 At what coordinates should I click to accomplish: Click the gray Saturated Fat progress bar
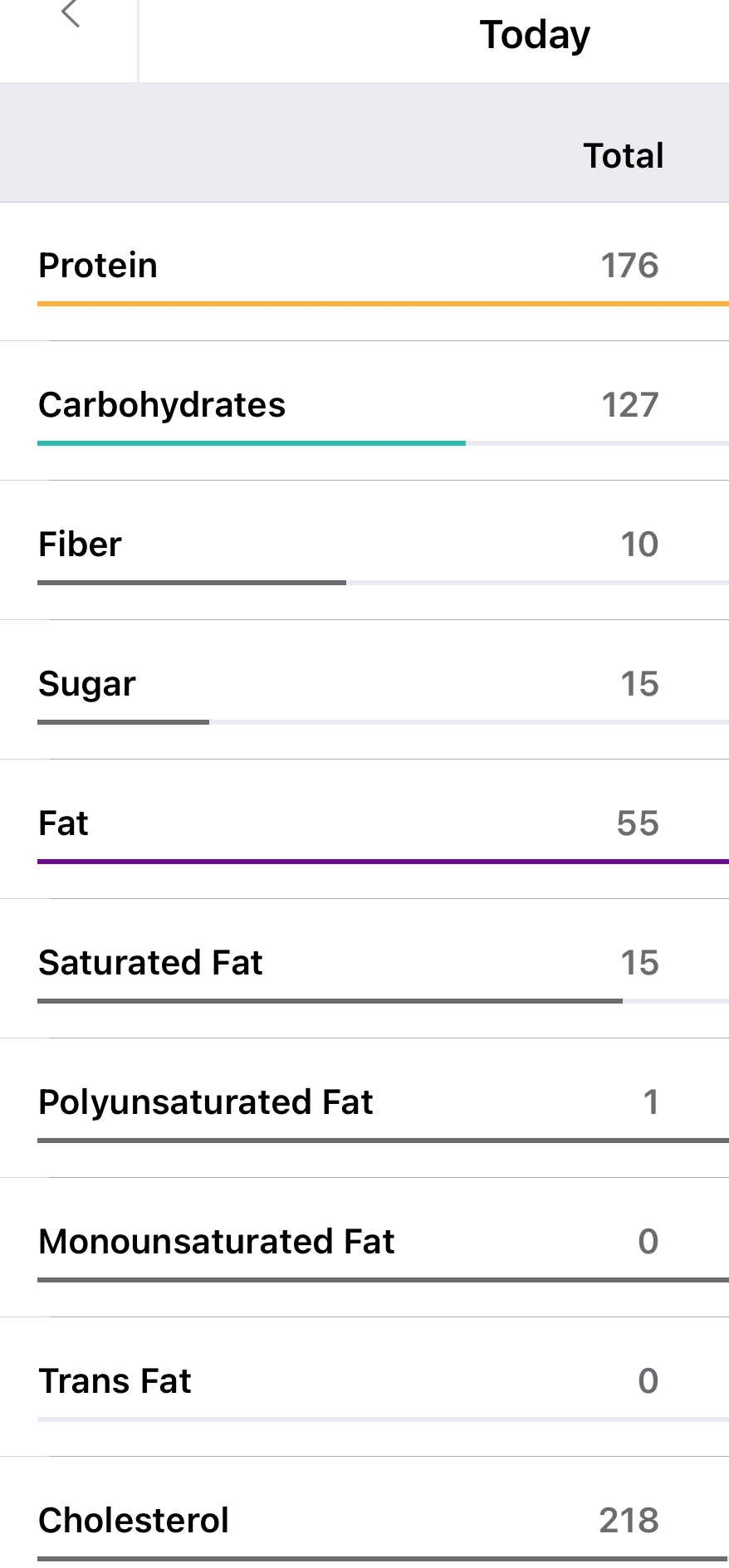tap(330, 1001)
